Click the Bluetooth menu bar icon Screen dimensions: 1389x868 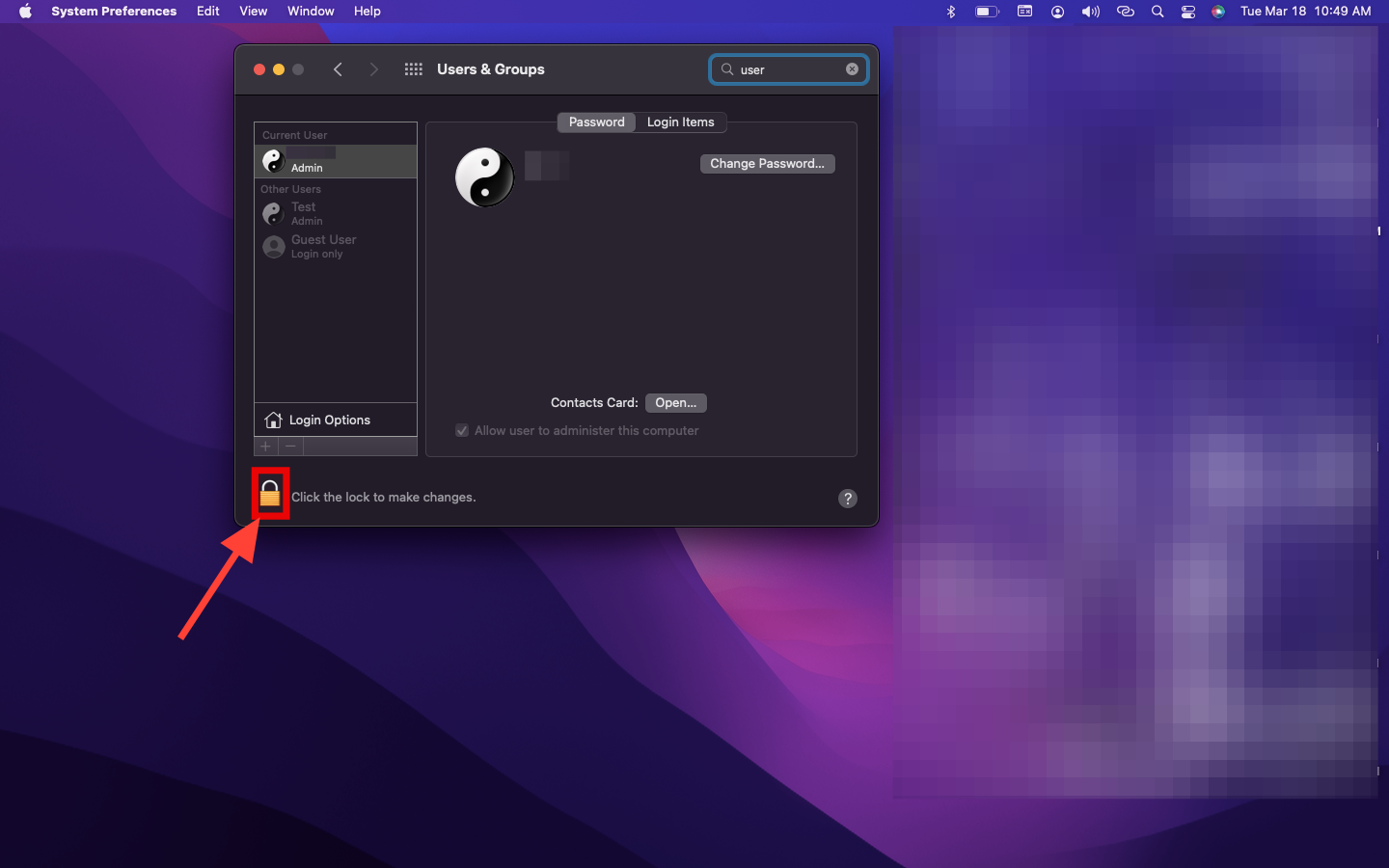(951, 12)
